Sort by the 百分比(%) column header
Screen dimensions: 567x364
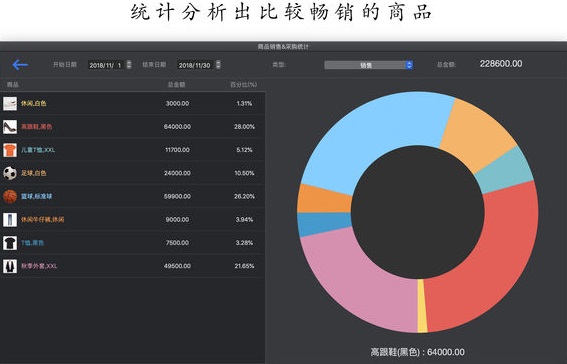(x=244, y=85)
